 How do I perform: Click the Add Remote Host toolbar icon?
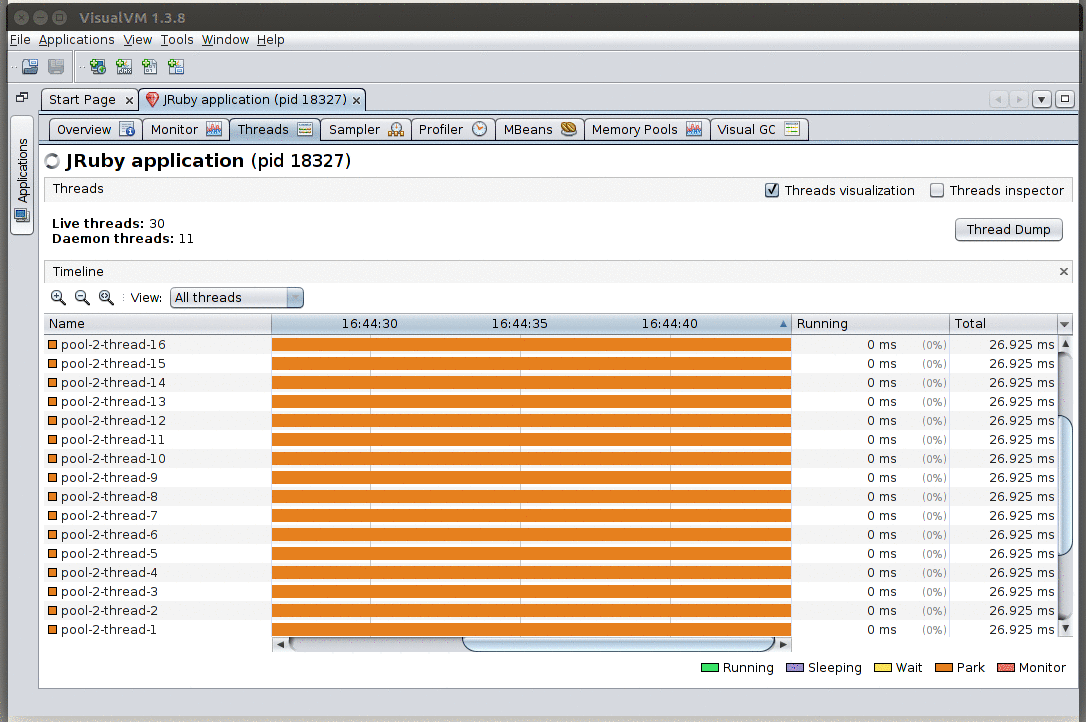click(98, 67)
